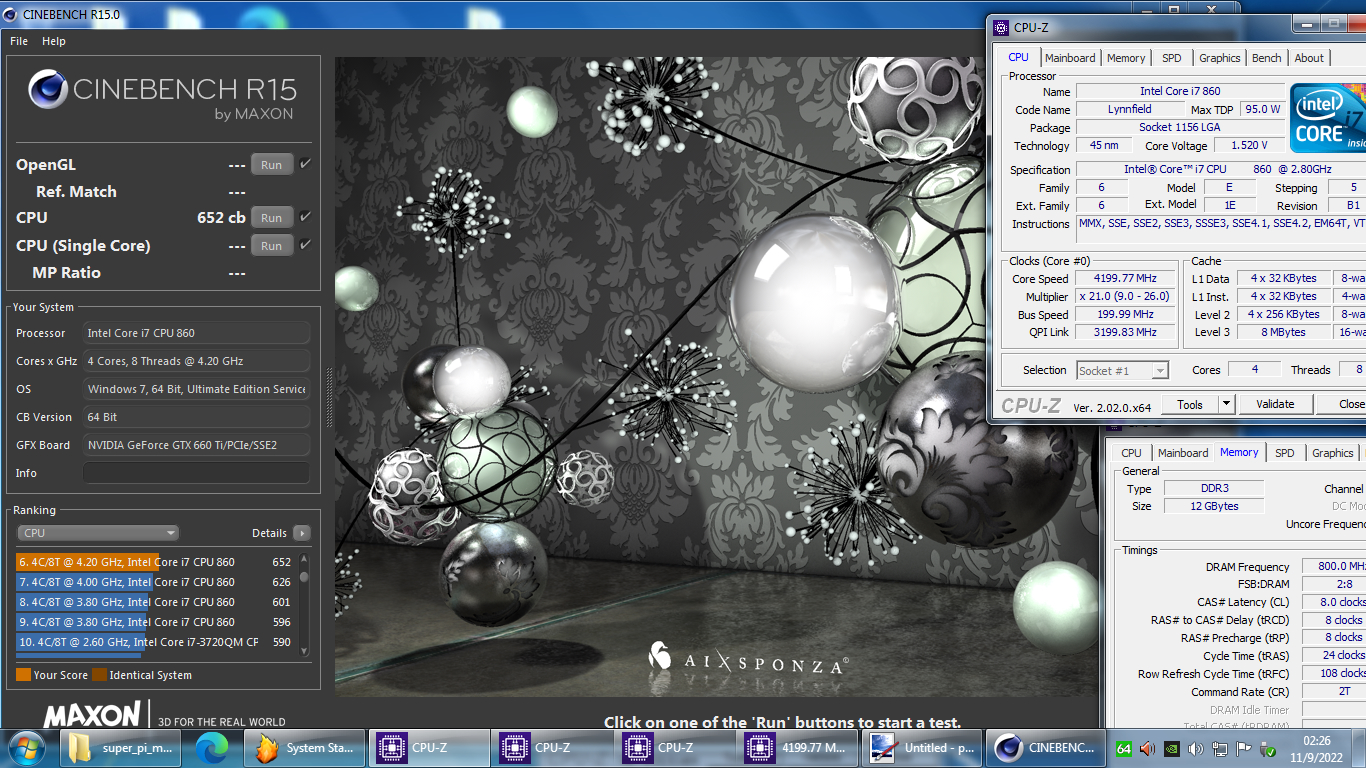The height and width of the screenshot is (768, 1366).
Task: Open the Socket #1 selection dropdown
Action: [x=1122, y=370]
